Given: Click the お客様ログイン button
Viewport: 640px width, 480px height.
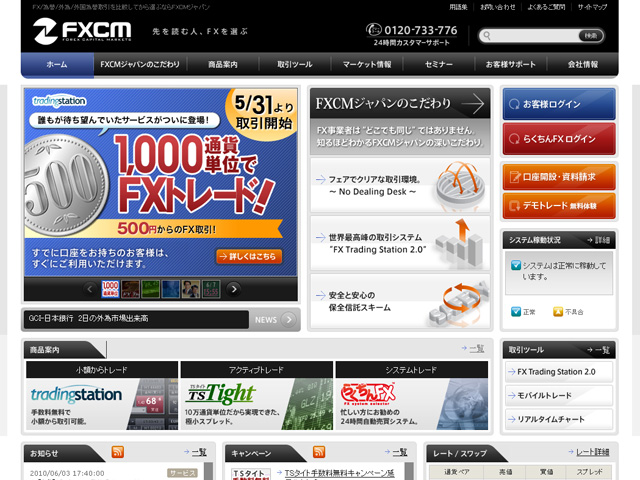Looking at the screenshot, I should click(x=558, y=104).
